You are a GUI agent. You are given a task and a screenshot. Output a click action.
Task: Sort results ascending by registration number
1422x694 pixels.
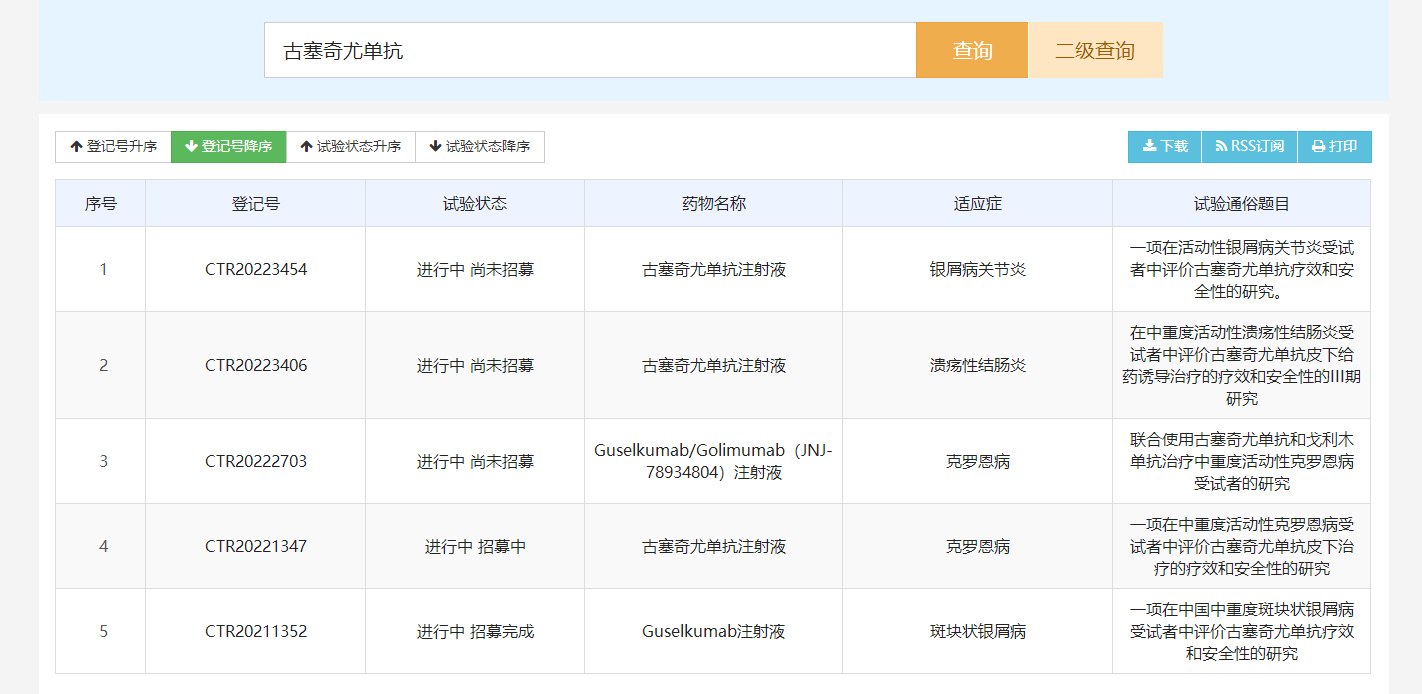pos(110,147)
